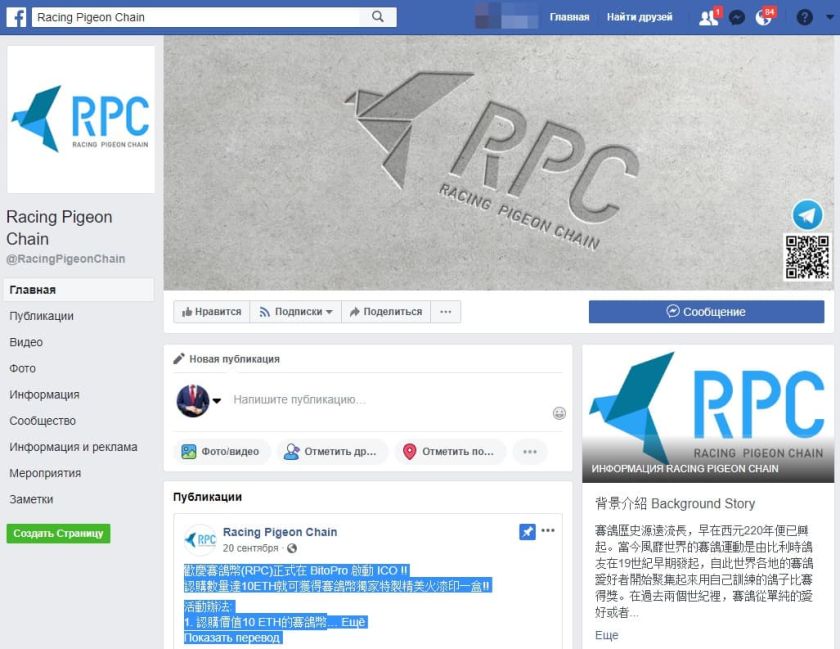The width and height of the screenshot is (840, 649).
Task: Expand post text with Ещё link
Action: pyautogui.click(x=353, y=622)
